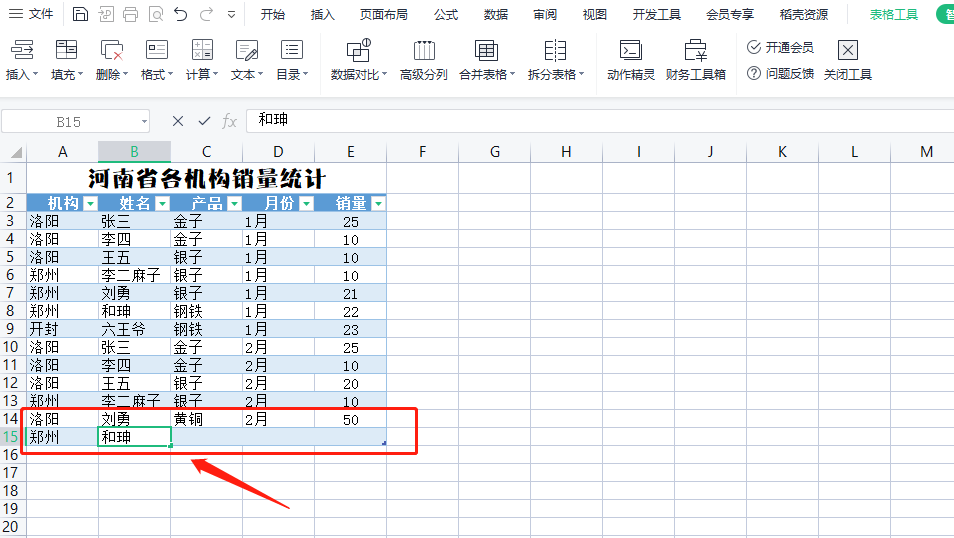Expand the 数据对比 dropdown arrow
954x538 pixels.
(384, 74)
